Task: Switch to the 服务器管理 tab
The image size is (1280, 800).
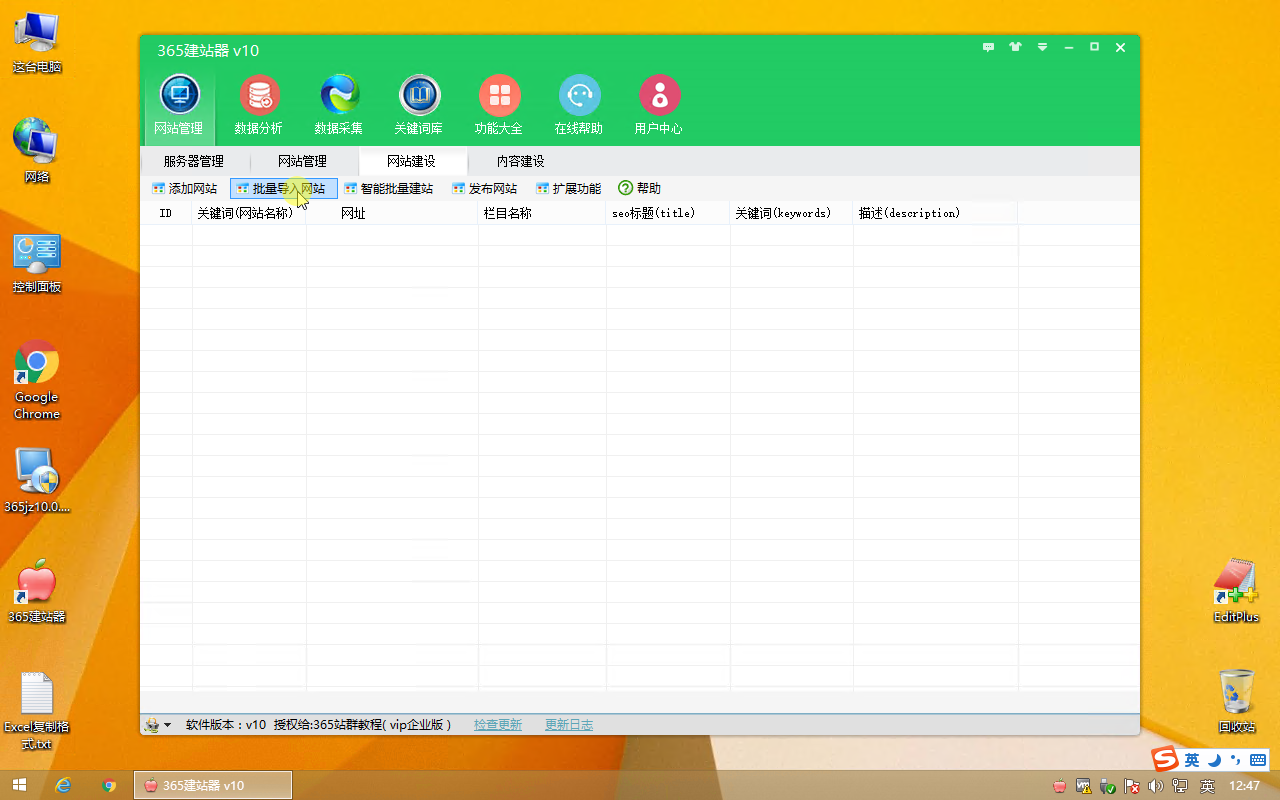Action: [x=194, y=161]
